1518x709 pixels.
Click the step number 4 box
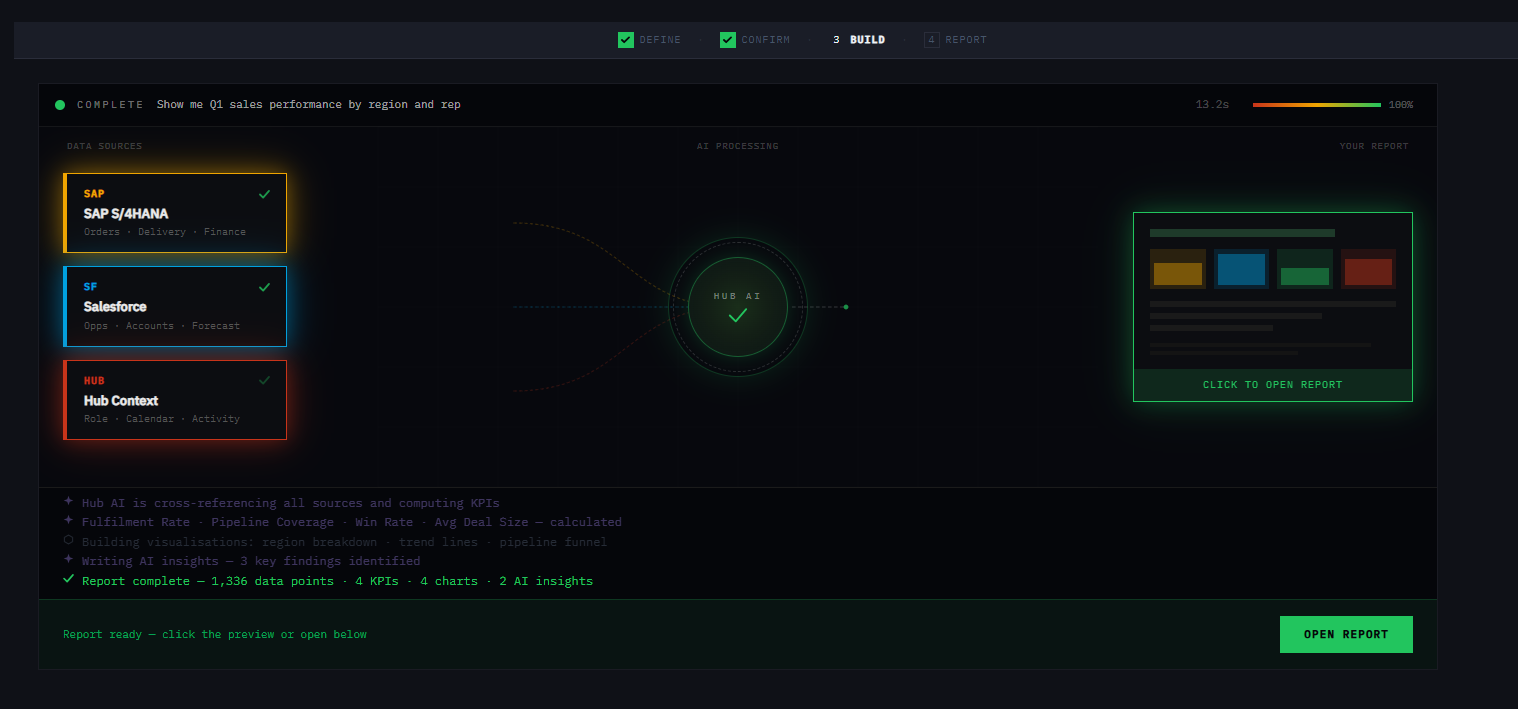point(932,40)
